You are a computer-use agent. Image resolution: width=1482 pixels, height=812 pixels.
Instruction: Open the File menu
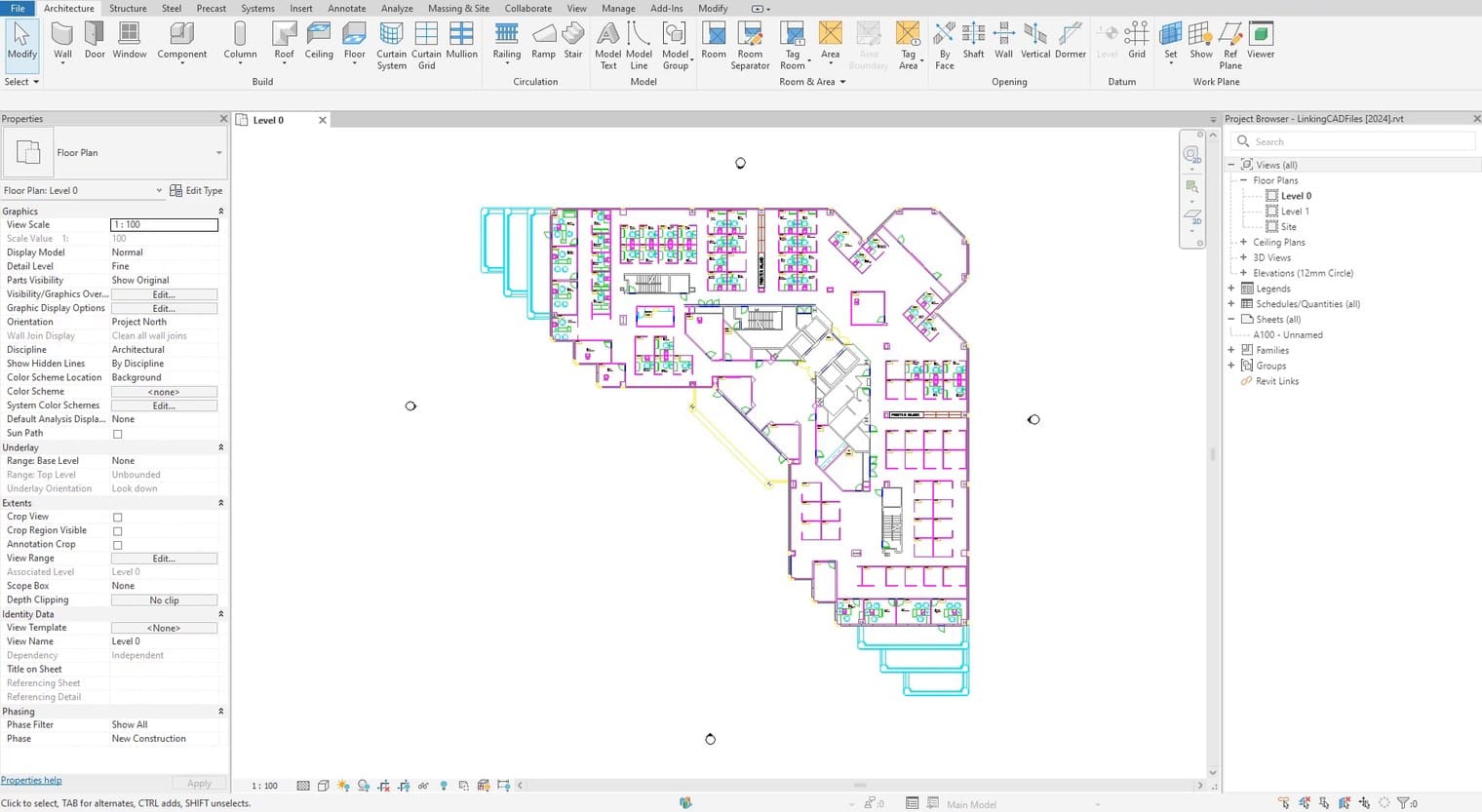(x=18, y=8)
